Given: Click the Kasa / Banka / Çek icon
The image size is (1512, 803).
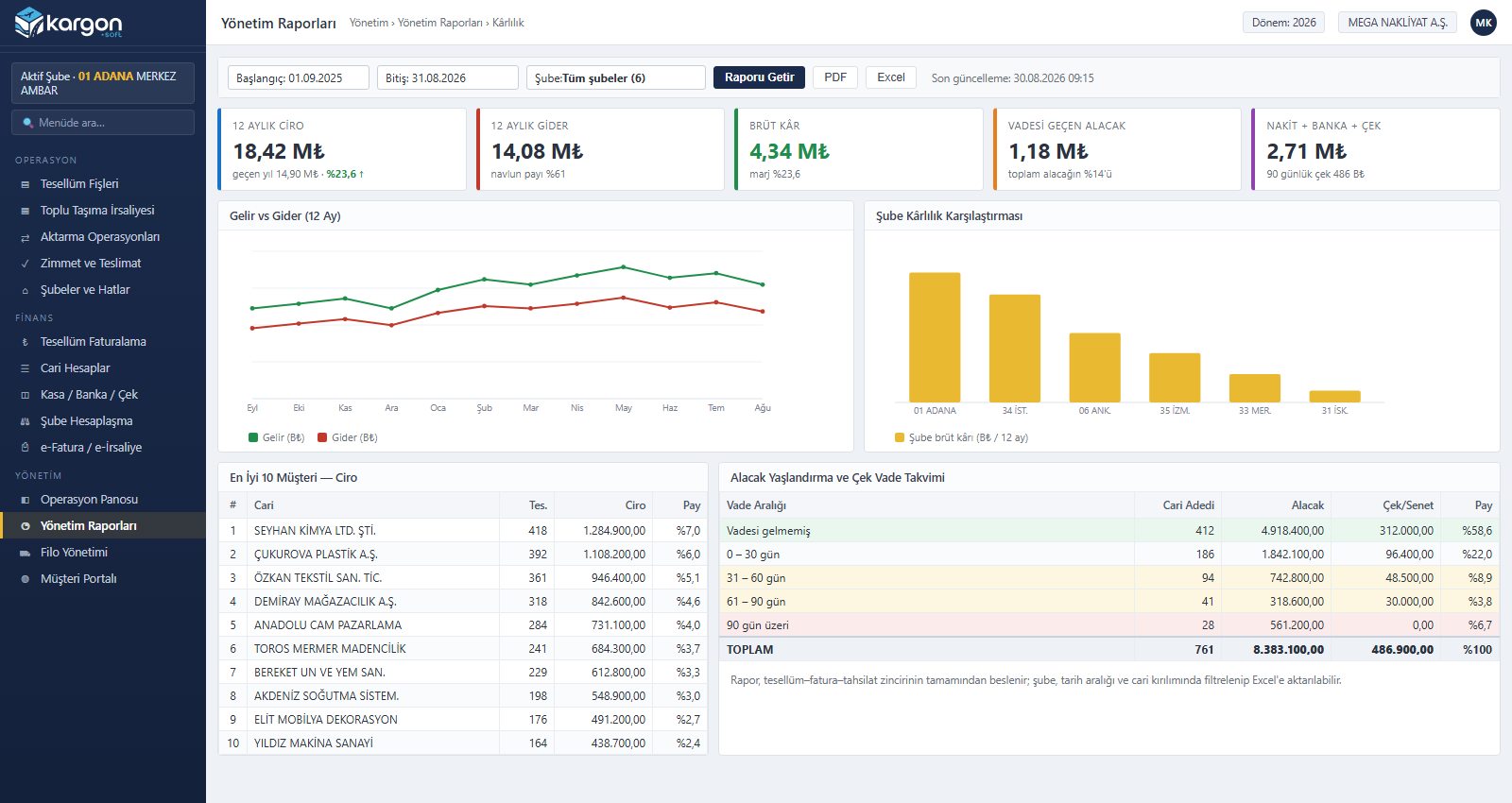Looking at the screenshot, I should tap(26, 395).
